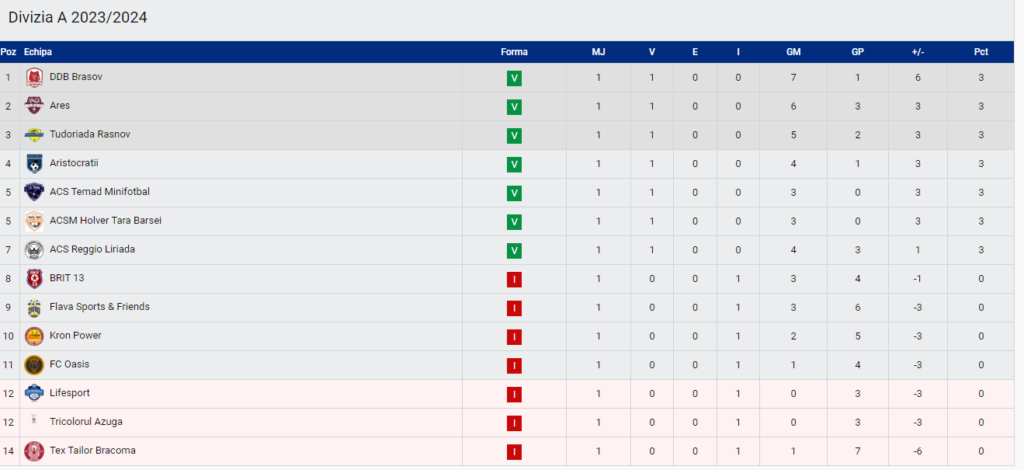Open the ACS Temad Minifotbal team link
This screenshot has height=470, width=1024.
pyautogui.click(x=99, y=192)
